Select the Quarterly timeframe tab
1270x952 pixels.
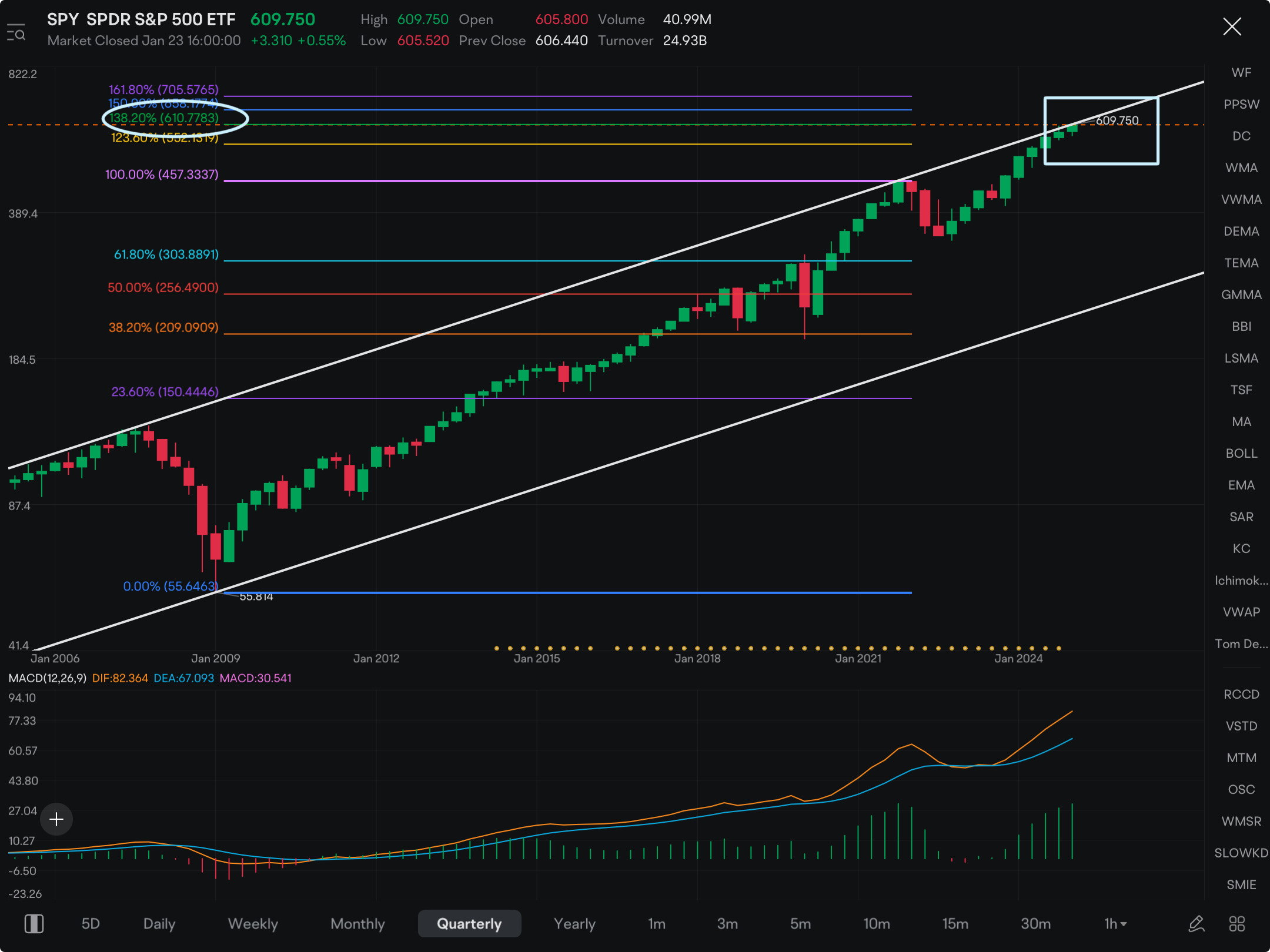pyautogui.click(x=469, y=924)
